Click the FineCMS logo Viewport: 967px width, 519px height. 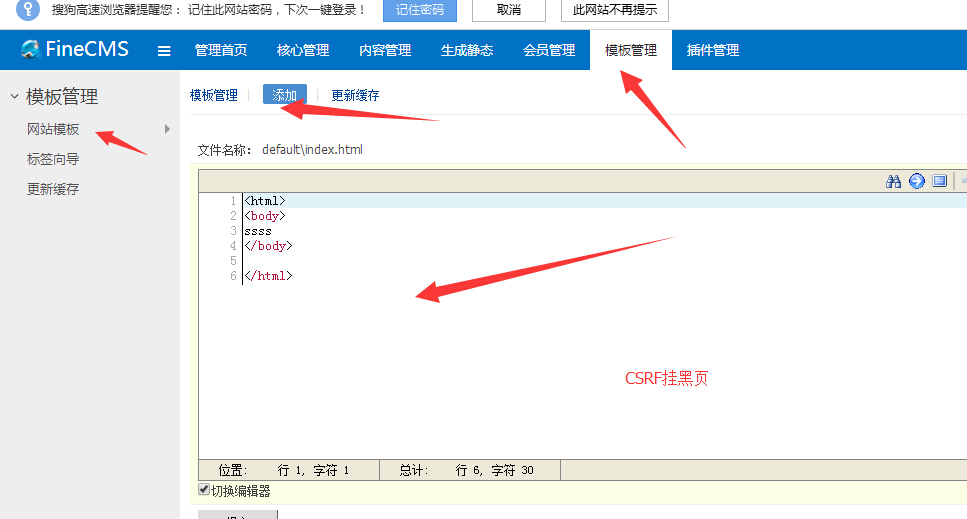[x=75, y=49]
